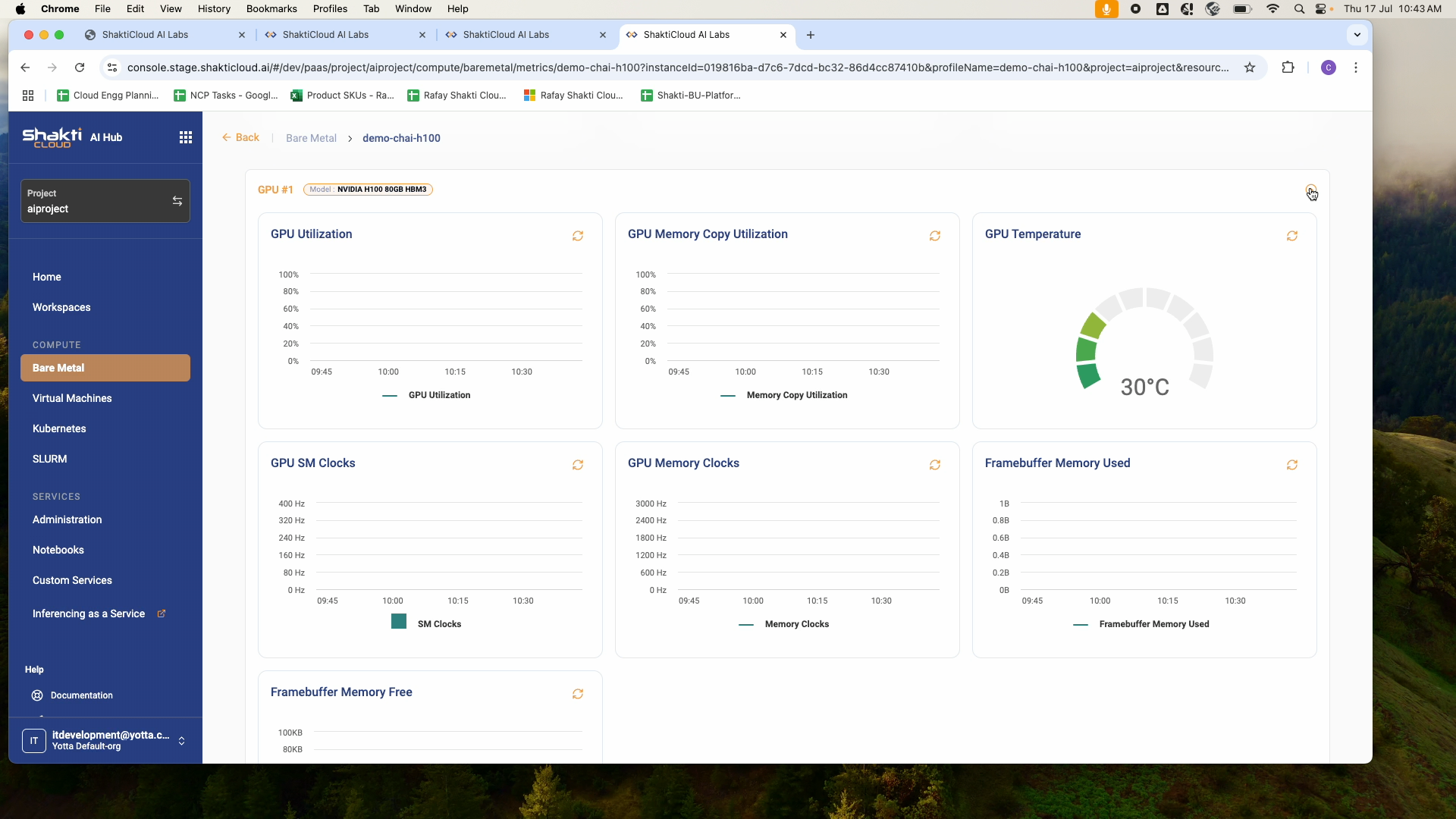Image resolution: width=1456 pixels, height=819 pixels.
Task: Open Inferencing as a Service external link icon
Action: 161,613
